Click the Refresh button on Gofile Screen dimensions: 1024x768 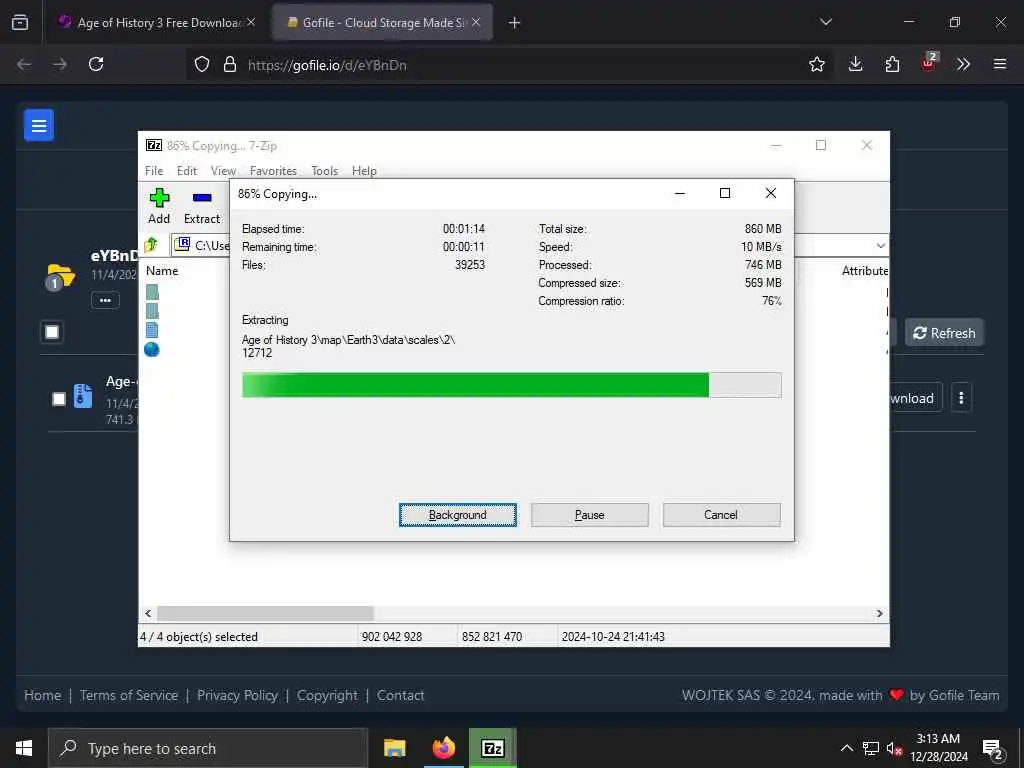pos(944,333)
